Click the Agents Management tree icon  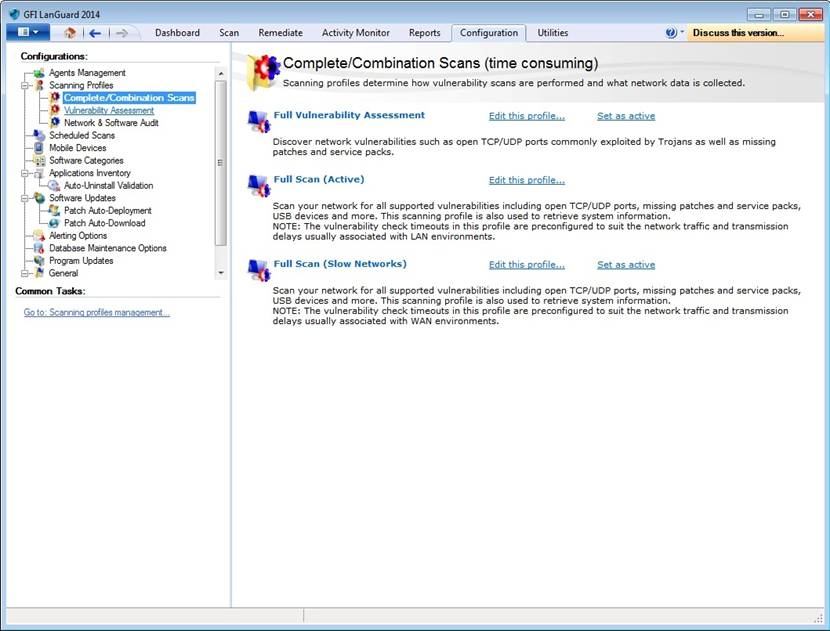39,73
